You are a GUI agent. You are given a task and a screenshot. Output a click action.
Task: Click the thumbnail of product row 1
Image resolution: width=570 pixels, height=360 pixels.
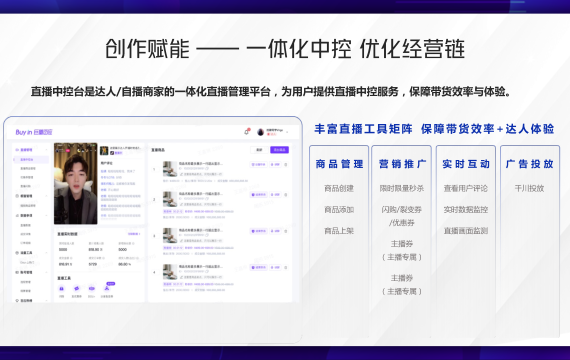coord(170,169)
